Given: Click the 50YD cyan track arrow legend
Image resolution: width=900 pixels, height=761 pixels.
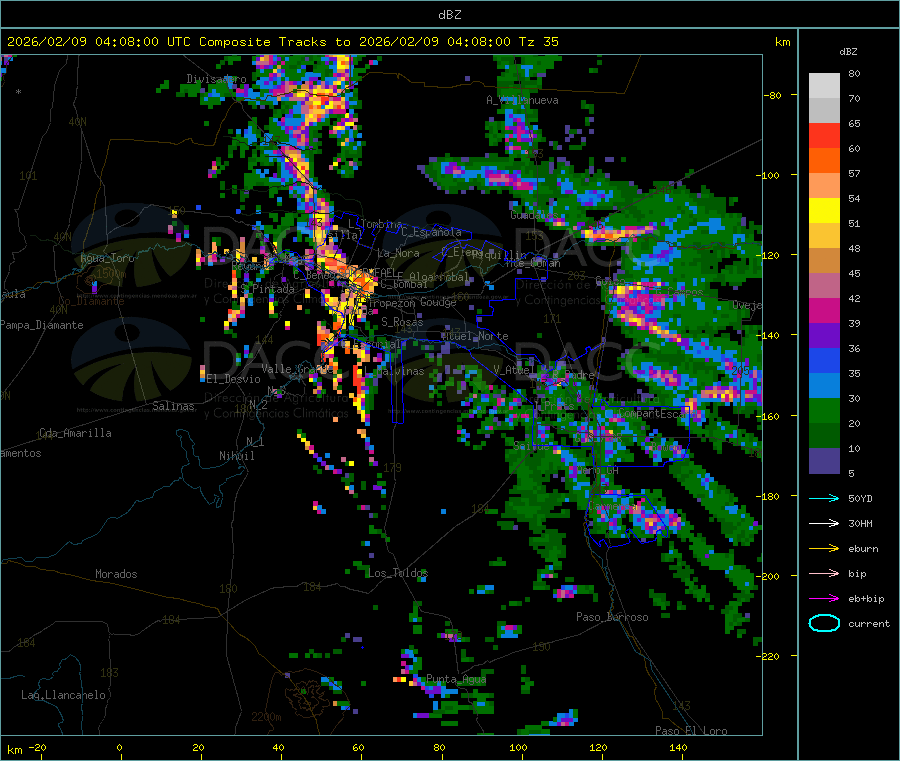Looking at the screenshot, I should click(824, 498).
